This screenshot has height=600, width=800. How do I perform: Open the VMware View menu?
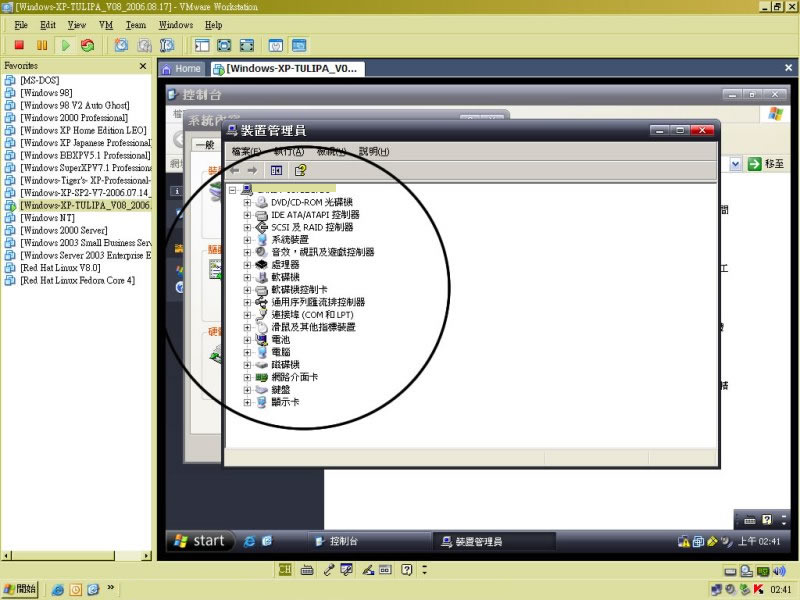point(77,25)
